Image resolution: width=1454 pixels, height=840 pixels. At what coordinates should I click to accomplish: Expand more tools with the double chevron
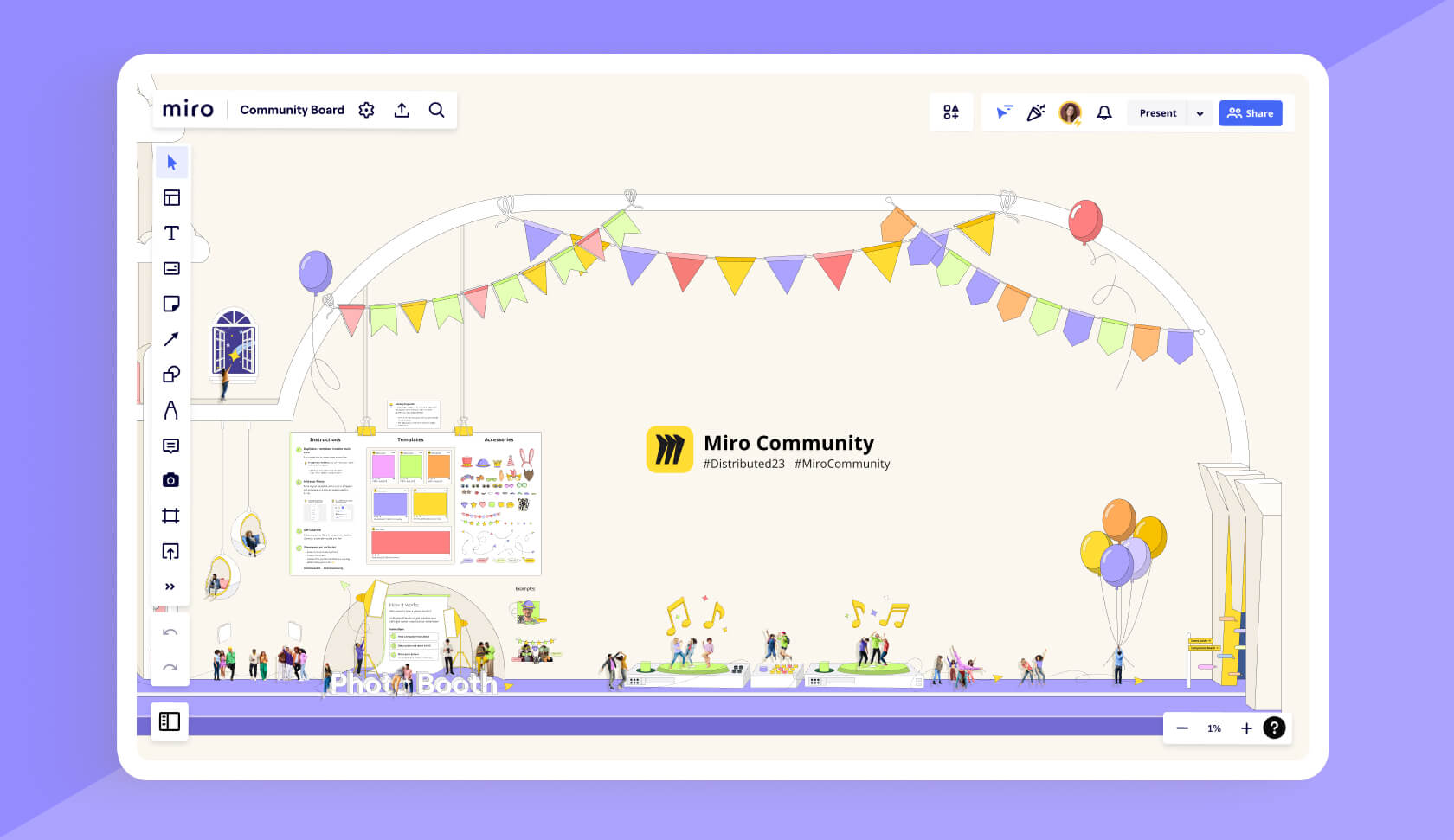(x=171, y=587)
